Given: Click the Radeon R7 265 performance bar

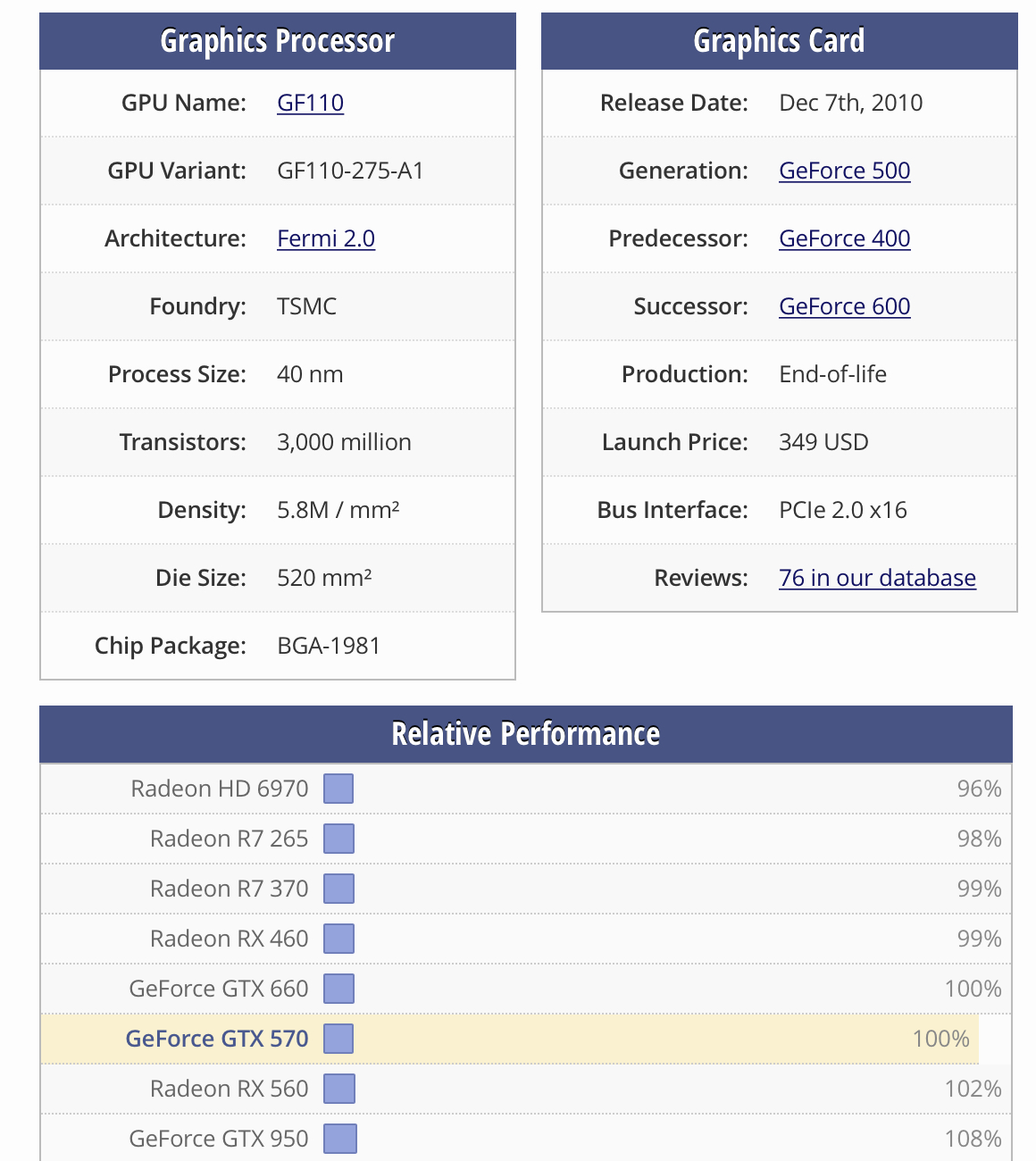Looking at the screenshot, I should pos(338,839).
